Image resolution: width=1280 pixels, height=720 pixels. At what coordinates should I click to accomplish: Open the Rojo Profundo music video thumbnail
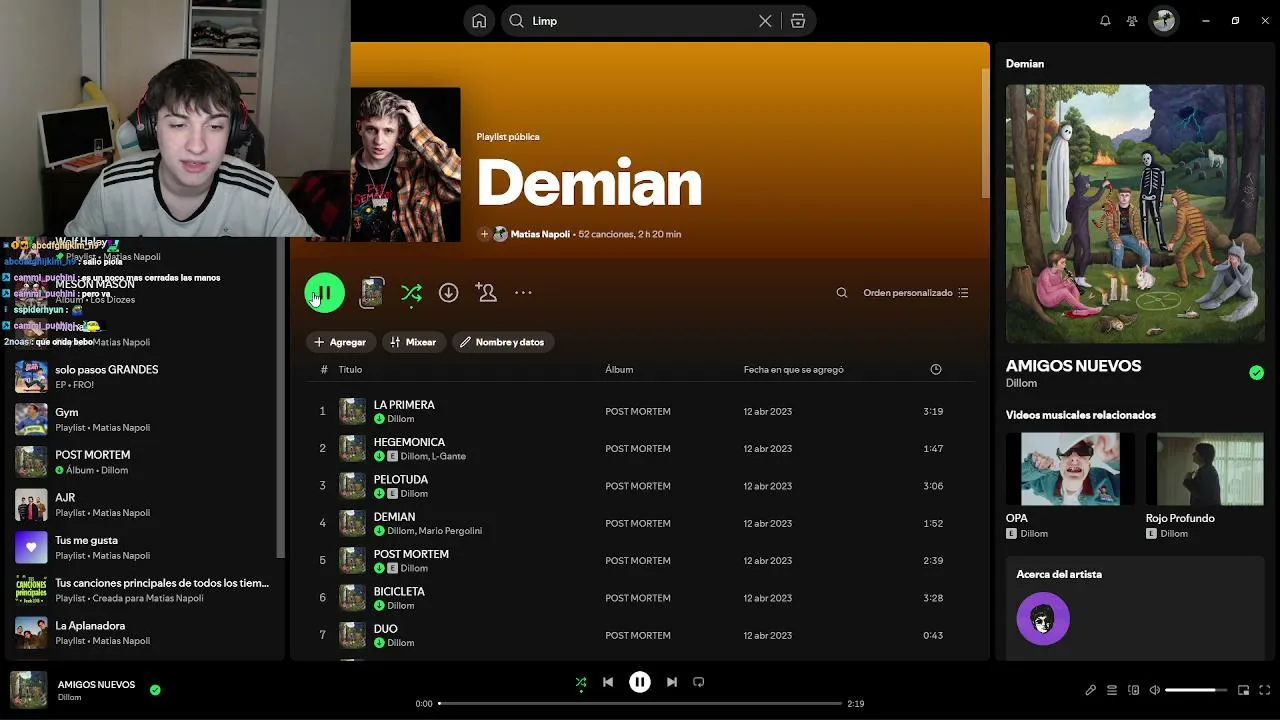(1205, 469)
